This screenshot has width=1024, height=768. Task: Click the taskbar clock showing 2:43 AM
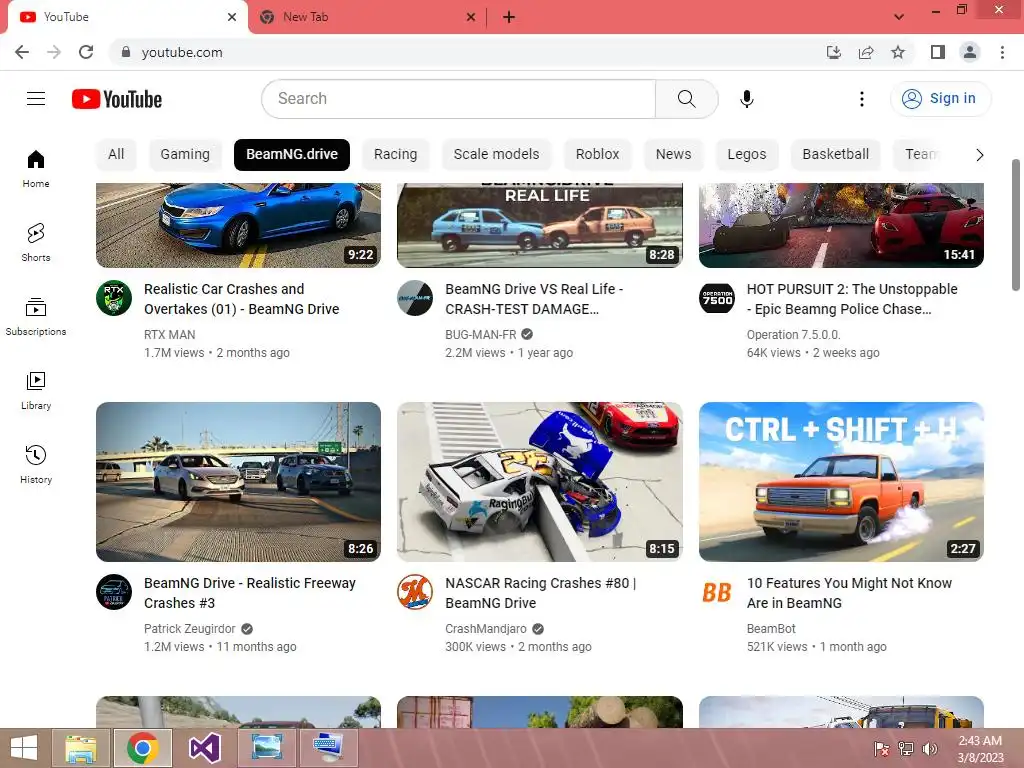980,749
